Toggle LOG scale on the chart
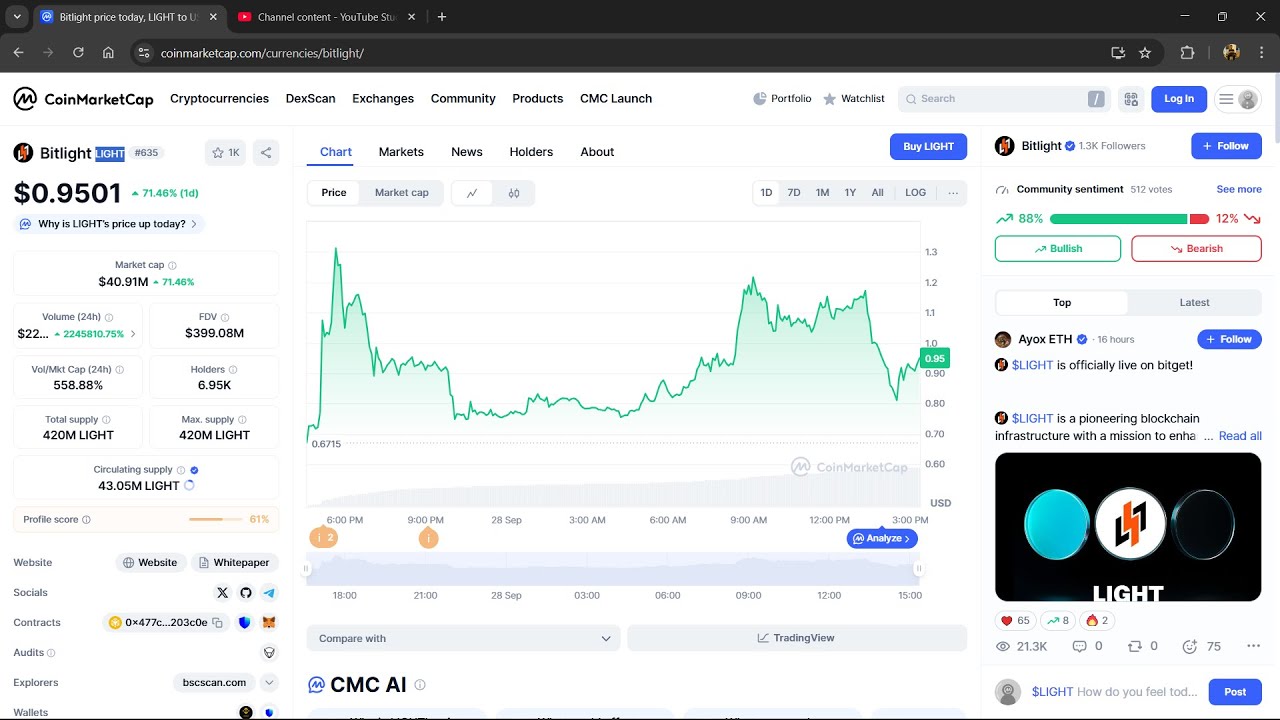1280x720 pixels. pyautogui.click(x=915, y=193)
